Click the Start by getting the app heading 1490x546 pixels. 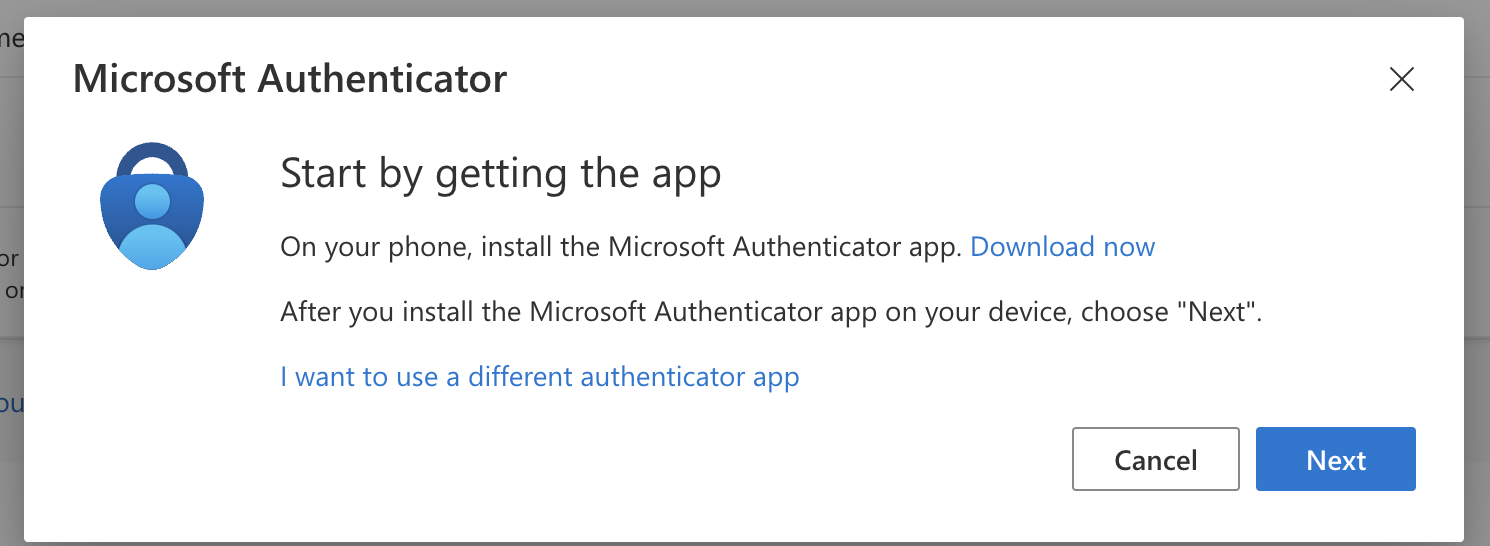500,174
